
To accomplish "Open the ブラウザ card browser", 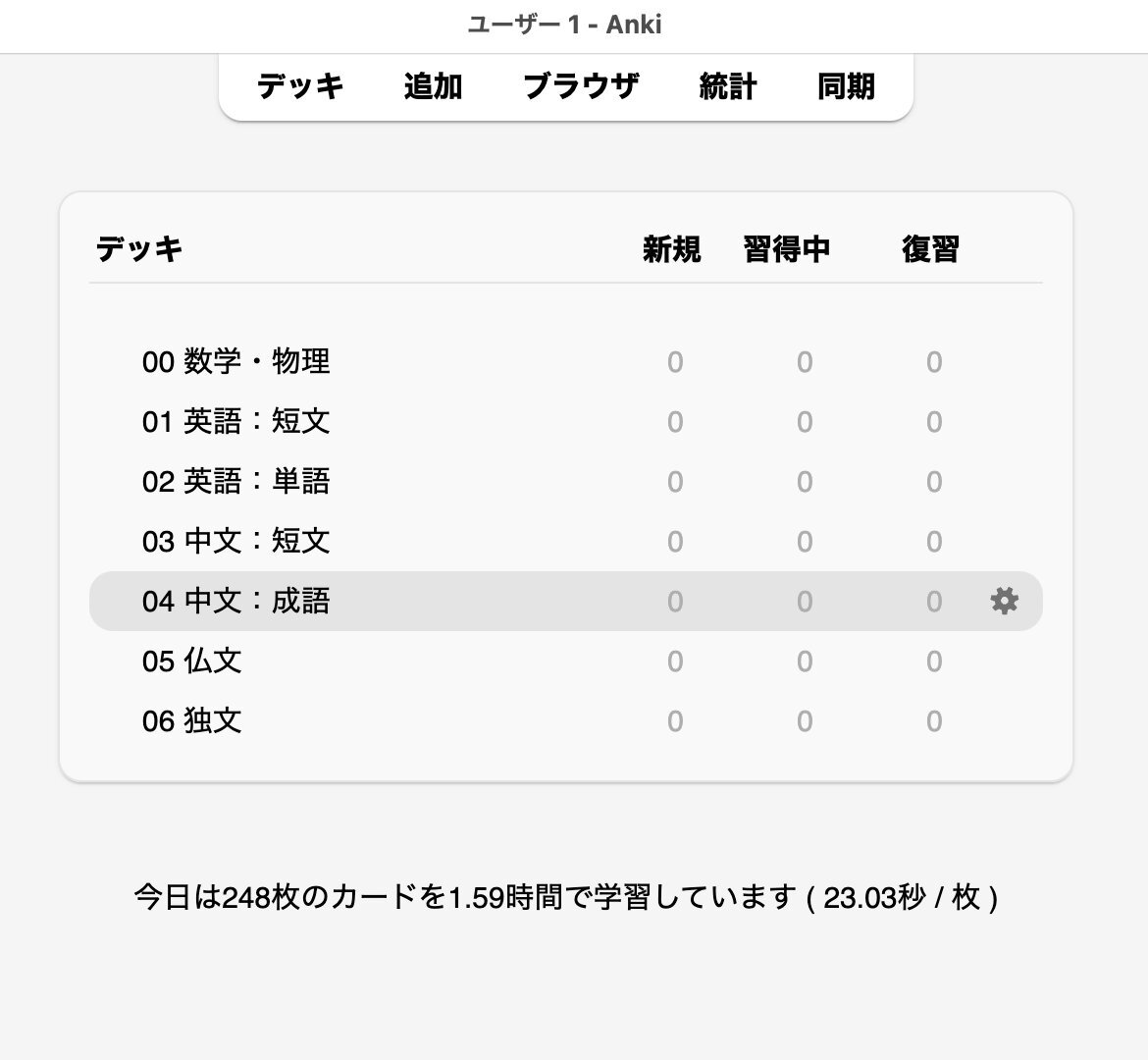I will pos(581,86).
